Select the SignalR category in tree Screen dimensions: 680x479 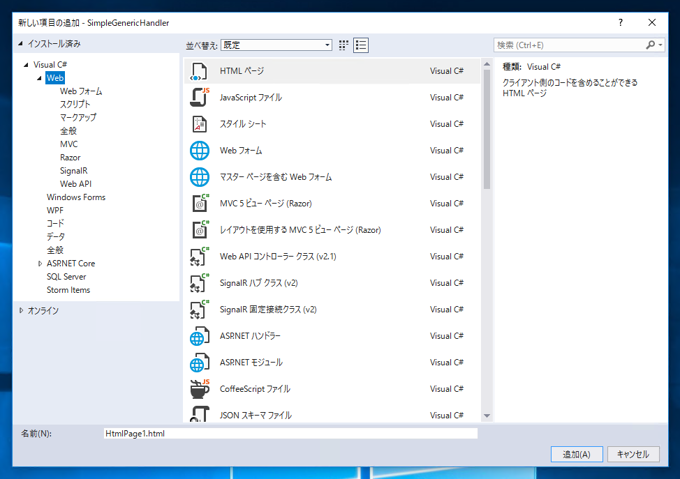point(74,171)
